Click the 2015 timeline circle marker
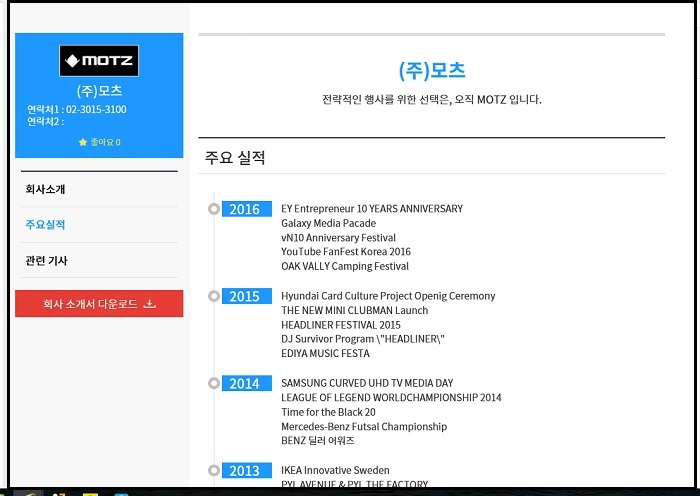Screen dimensions: 700x496 point(213,296)
